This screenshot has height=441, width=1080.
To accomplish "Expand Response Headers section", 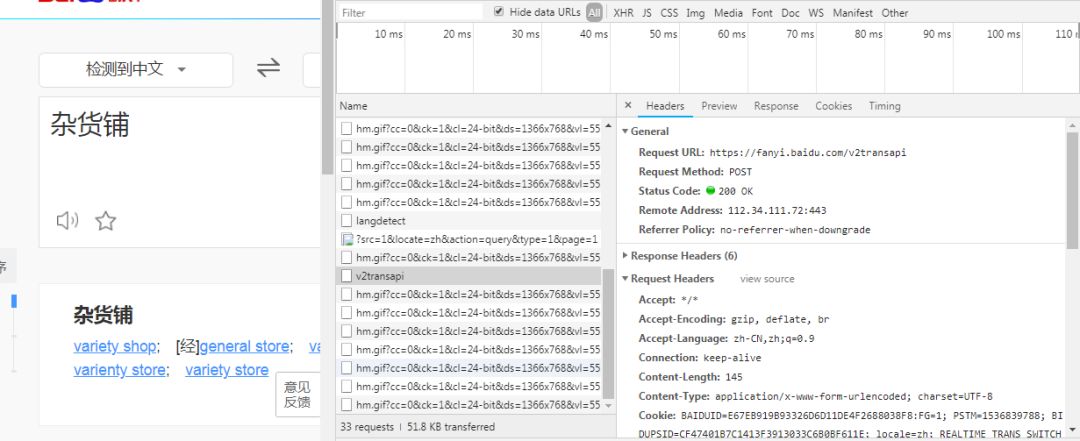I will click(x=626, y=256).
